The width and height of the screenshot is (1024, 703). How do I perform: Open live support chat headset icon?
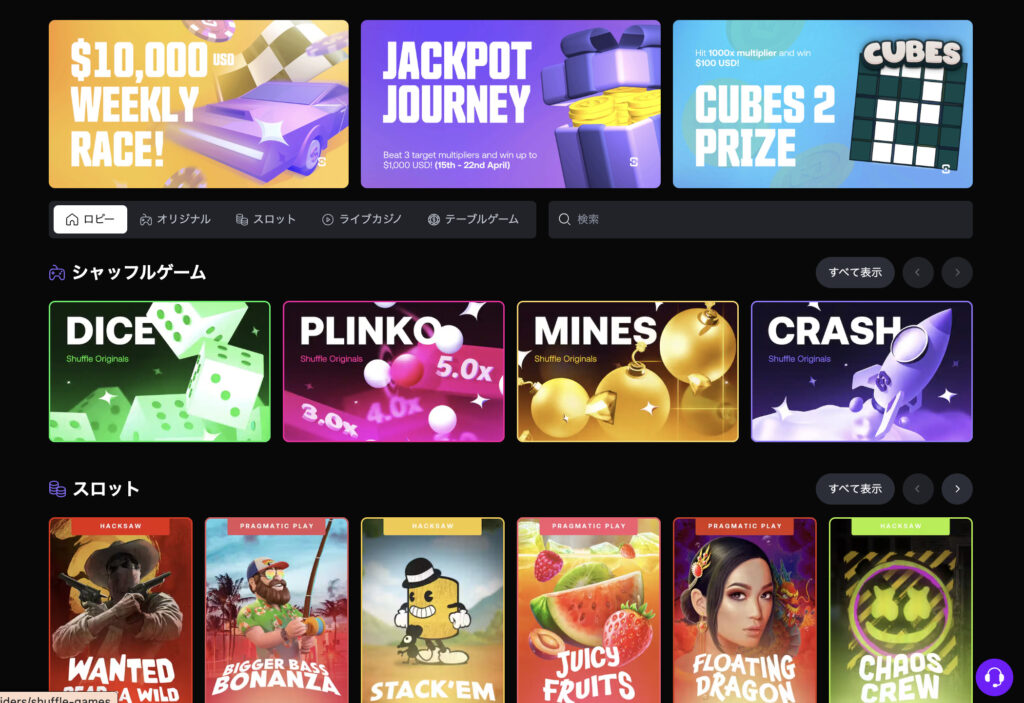994,677
